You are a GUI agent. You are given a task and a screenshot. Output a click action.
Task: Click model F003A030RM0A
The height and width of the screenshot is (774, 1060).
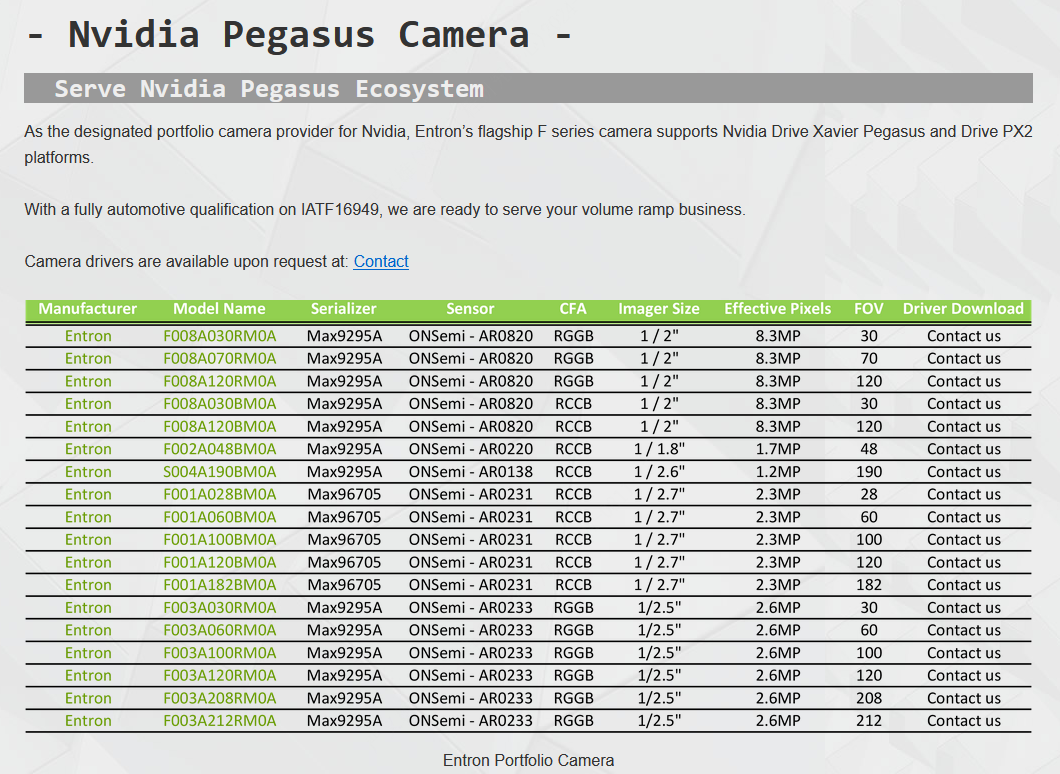click(220, 608)
